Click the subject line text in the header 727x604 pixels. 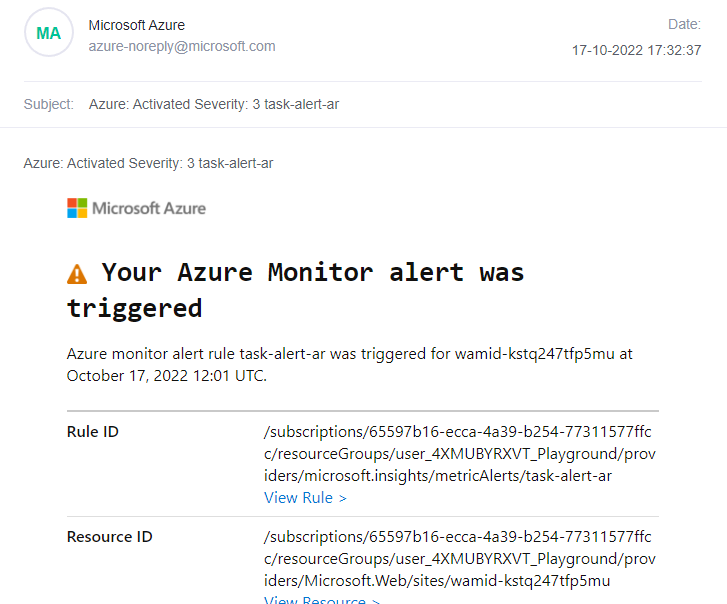coord(214,104)
